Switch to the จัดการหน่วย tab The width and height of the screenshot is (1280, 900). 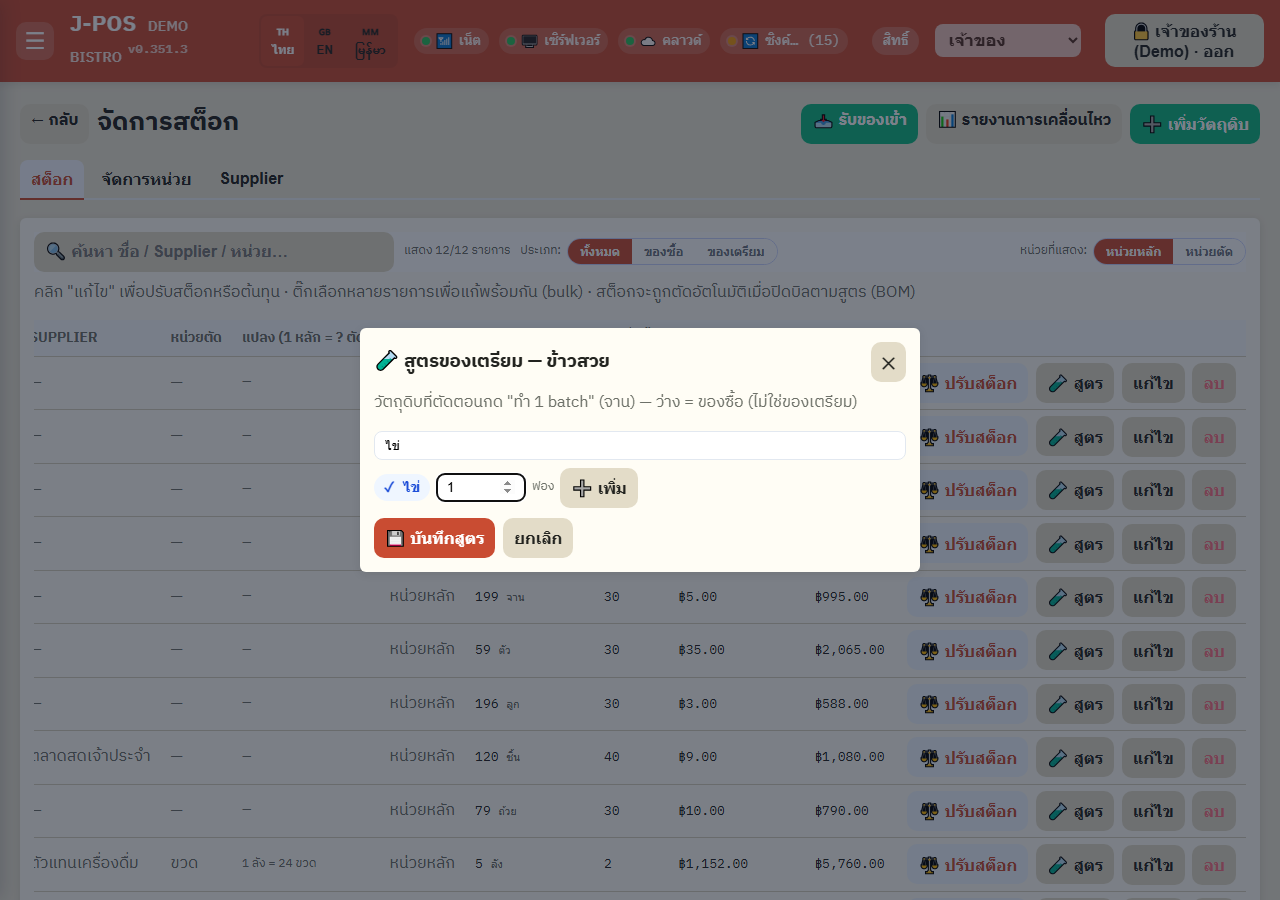click(x=146, y=179)
